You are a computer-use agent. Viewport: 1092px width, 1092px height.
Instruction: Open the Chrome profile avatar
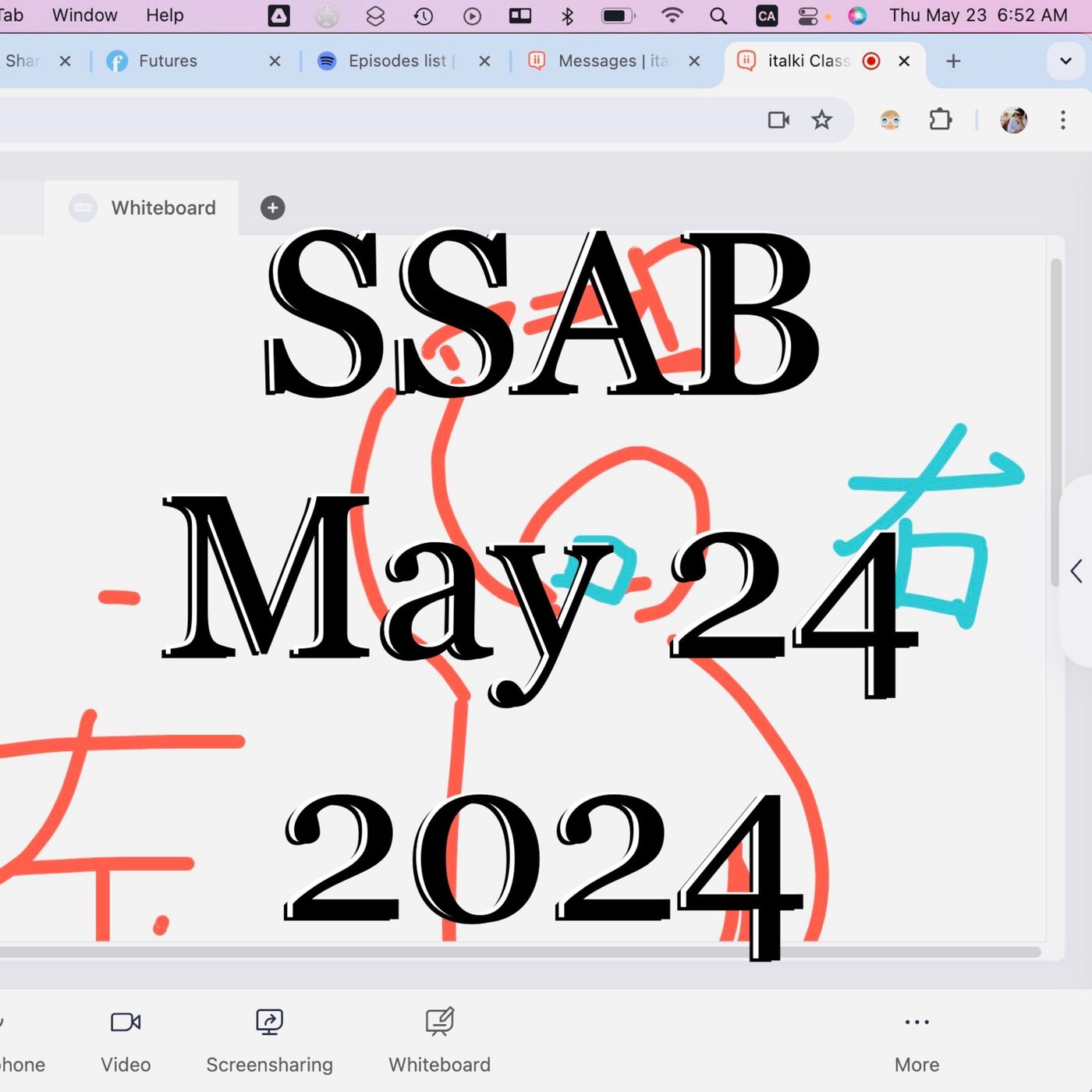(x=1013, y=120)
